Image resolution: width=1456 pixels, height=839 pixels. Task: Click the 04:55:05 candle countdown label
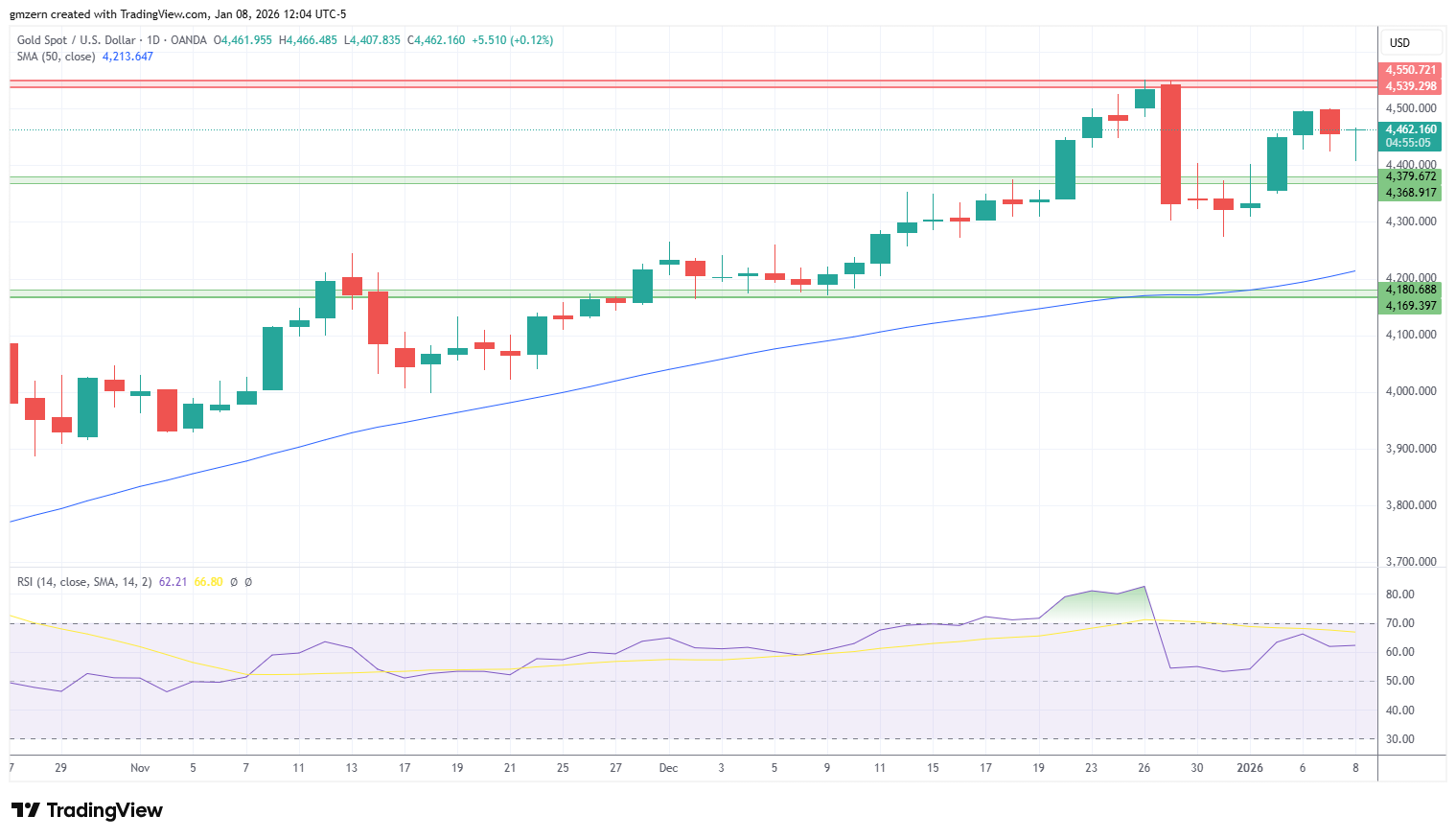1409,143
